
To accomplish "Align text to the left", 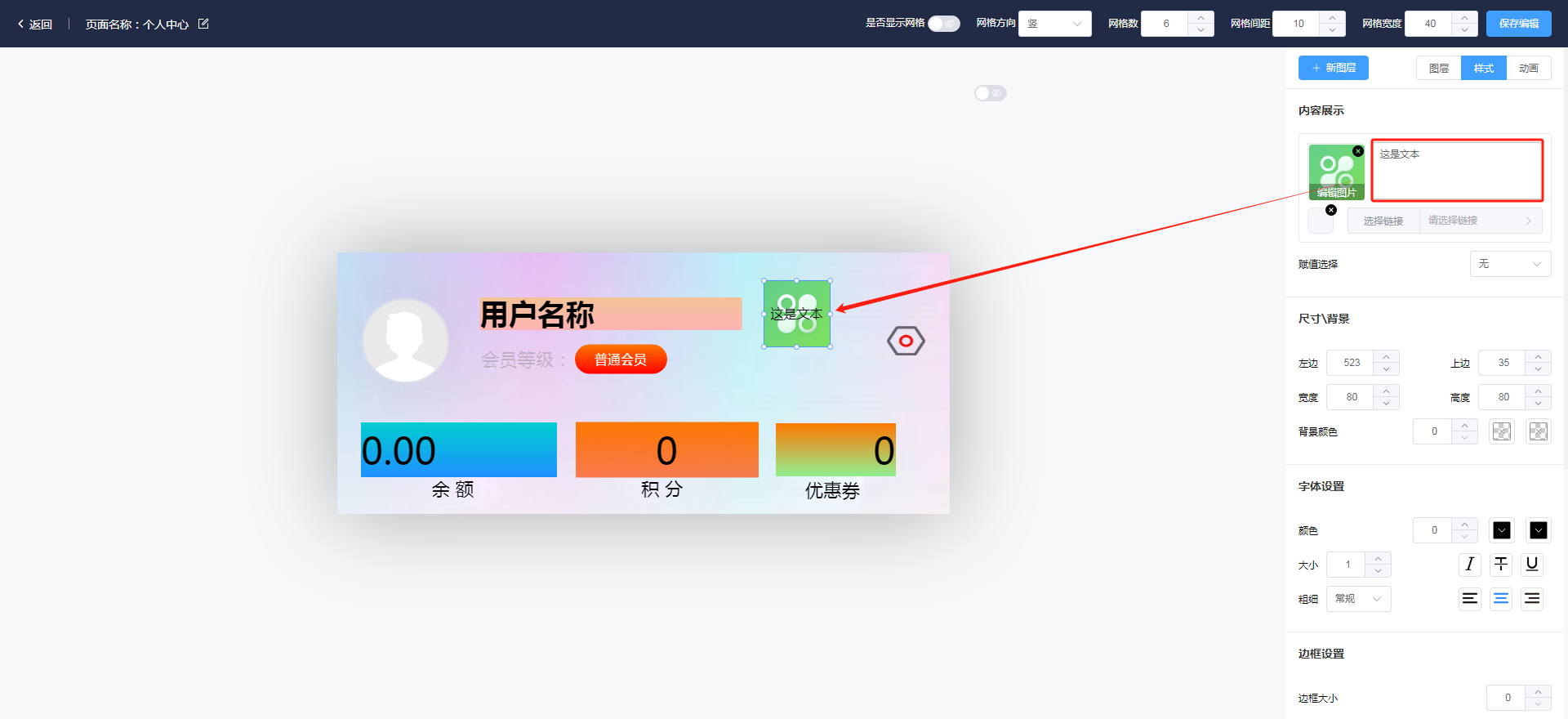I will (x=1470, y=599).
